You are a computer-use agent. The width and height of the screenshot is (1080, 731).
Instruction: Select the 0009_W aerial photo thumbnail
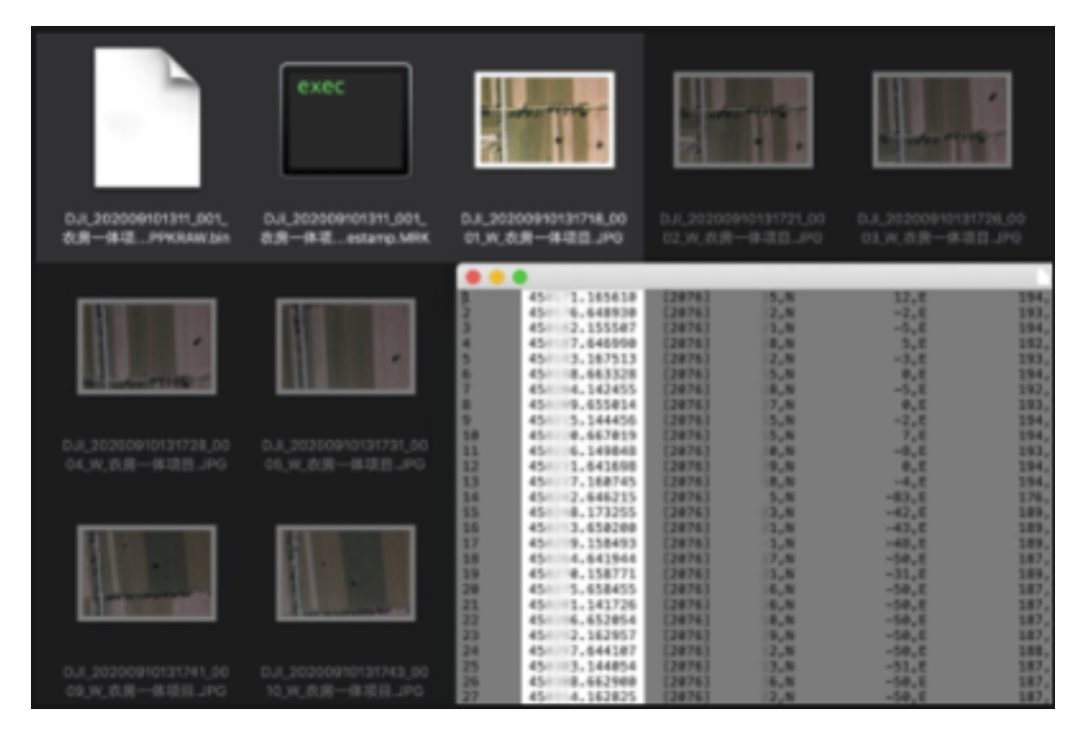147,573
